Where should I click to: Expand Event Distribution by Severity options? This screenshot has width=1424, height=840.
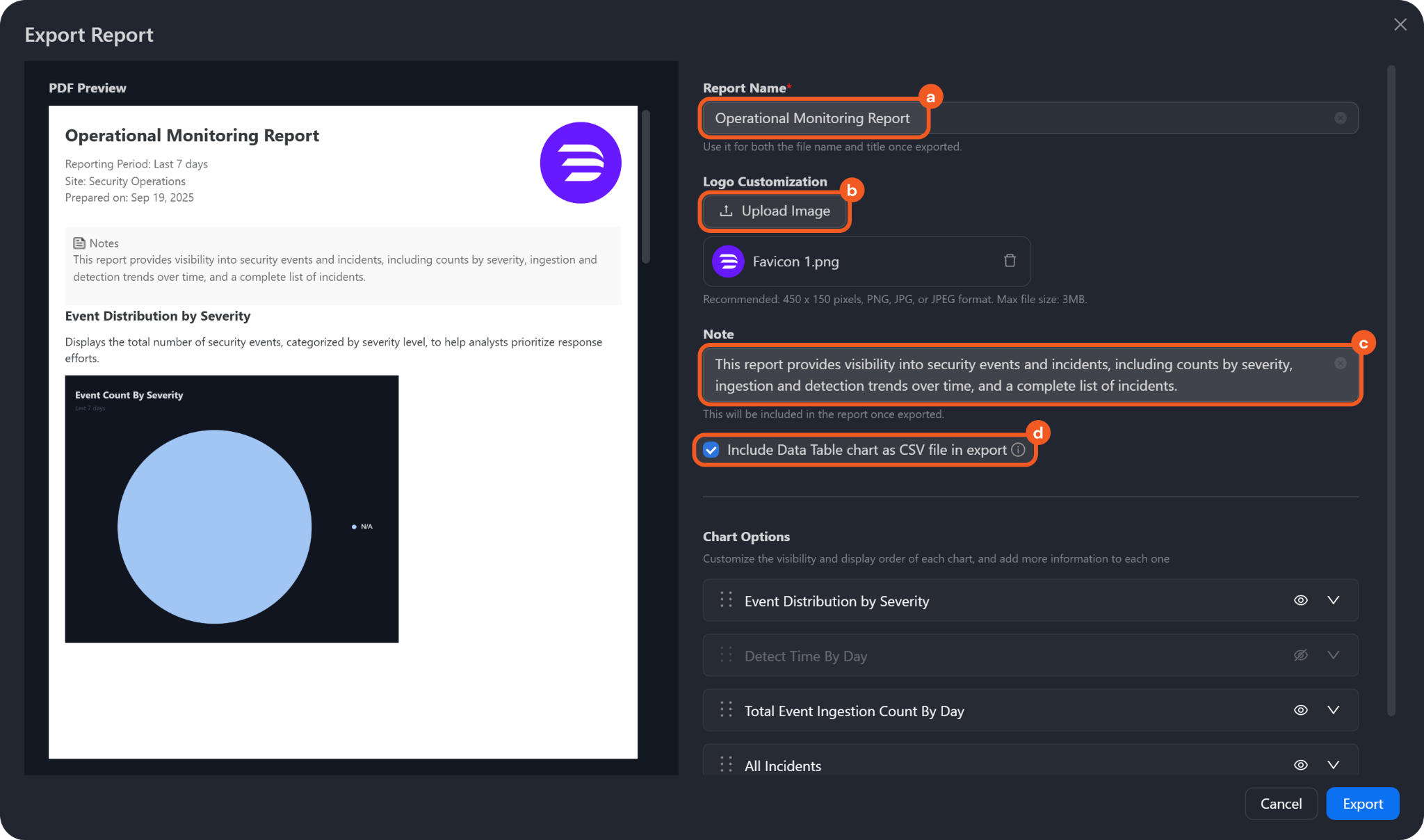tap(1333, 600)
